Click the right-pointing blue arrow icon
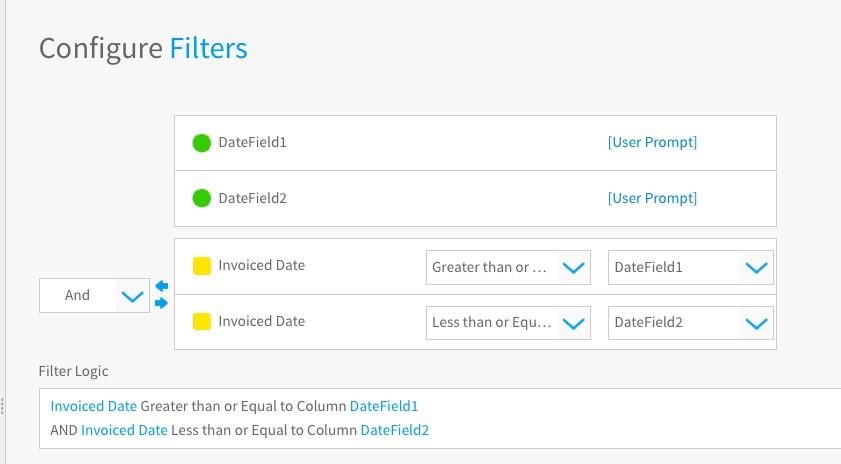The height and width of the screenshot is (464, 841). pyautogui.click(x=161, y=304)
